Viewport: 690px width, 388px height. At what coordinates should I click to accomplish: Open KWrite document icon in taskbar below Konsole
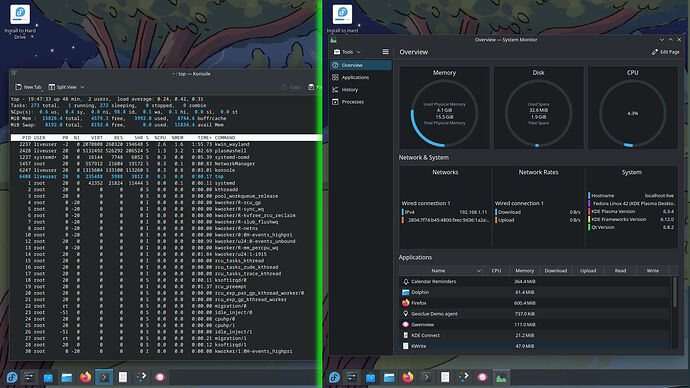(x=123, y=377)
